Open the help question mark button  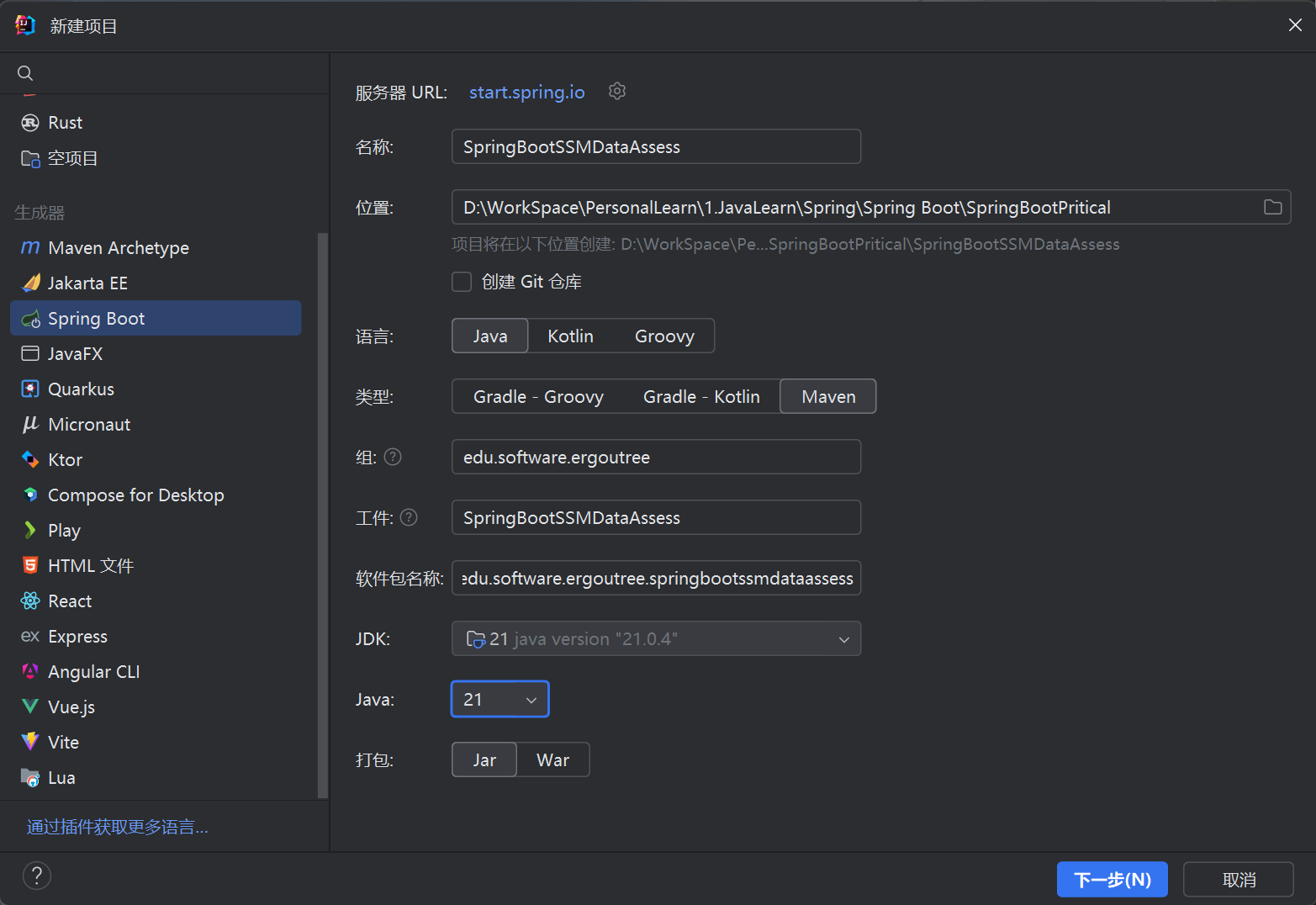pos(37,876)
